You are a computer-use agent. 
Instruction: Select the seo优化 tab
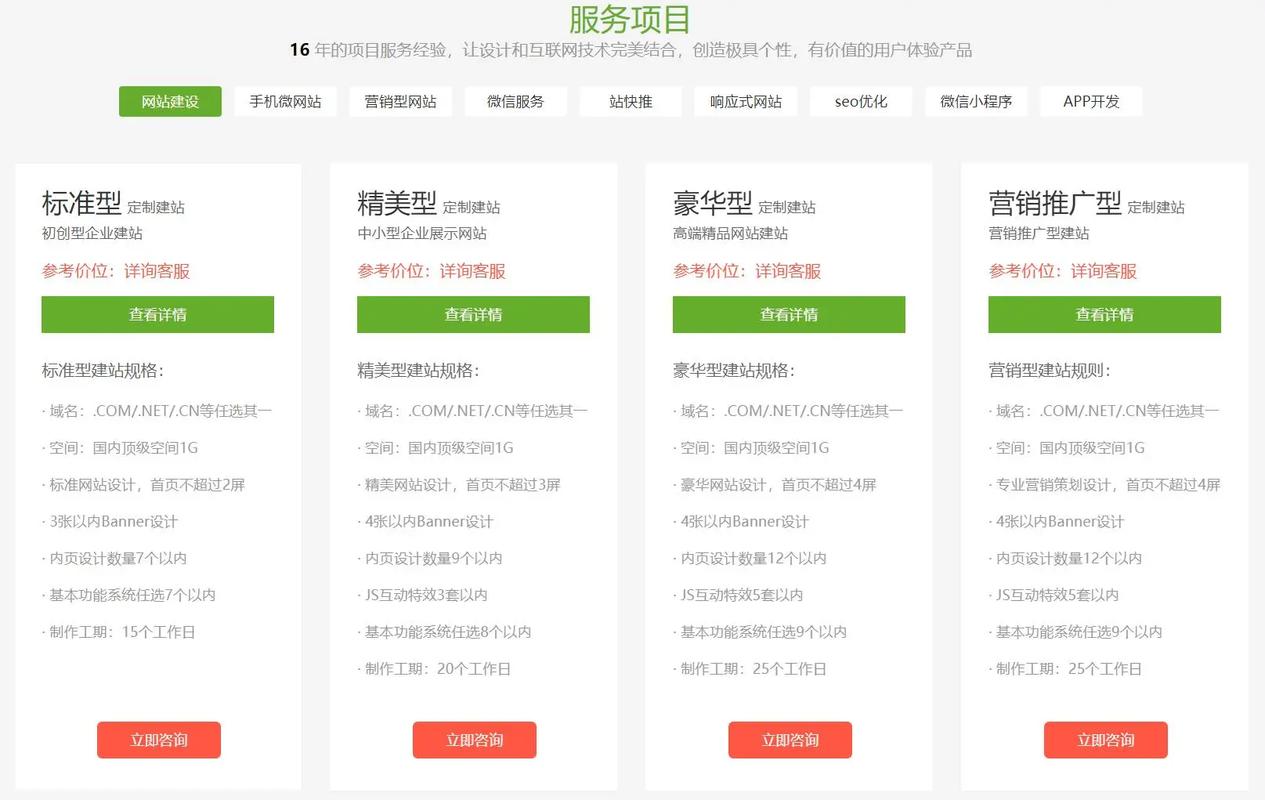(x=861, y=101)
